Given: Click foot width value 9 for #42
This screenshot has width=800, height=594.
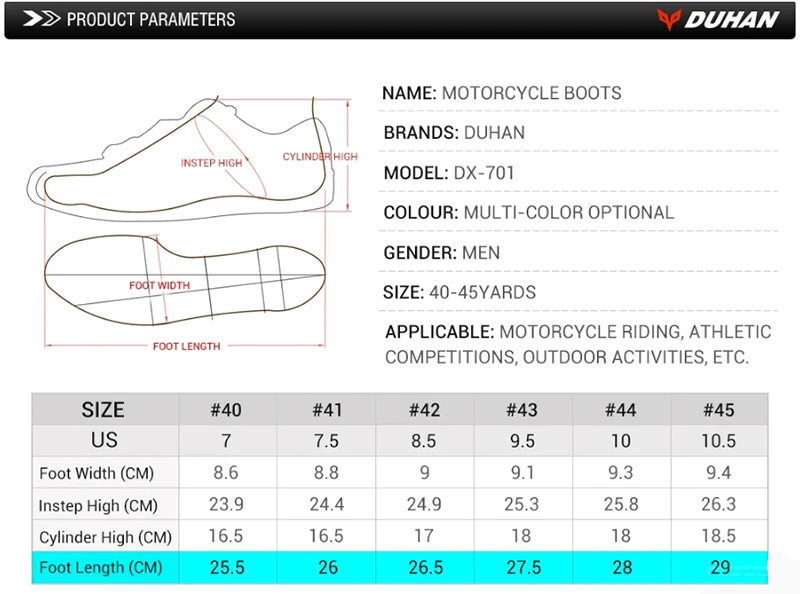Looking at the screenshot, I should tap(424, 473).
